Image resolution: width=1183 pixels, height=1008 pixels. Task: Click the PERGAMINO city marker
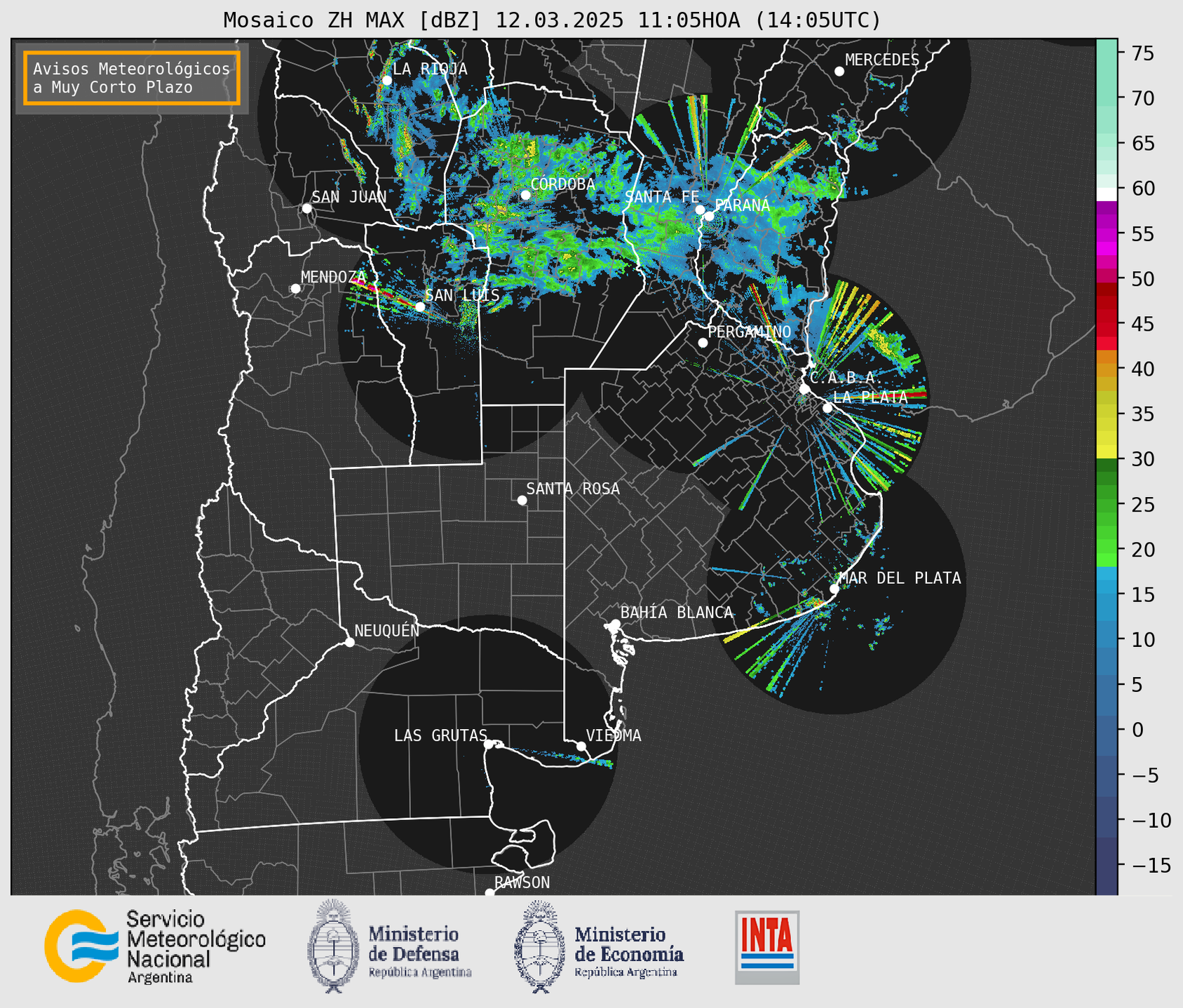703,343
